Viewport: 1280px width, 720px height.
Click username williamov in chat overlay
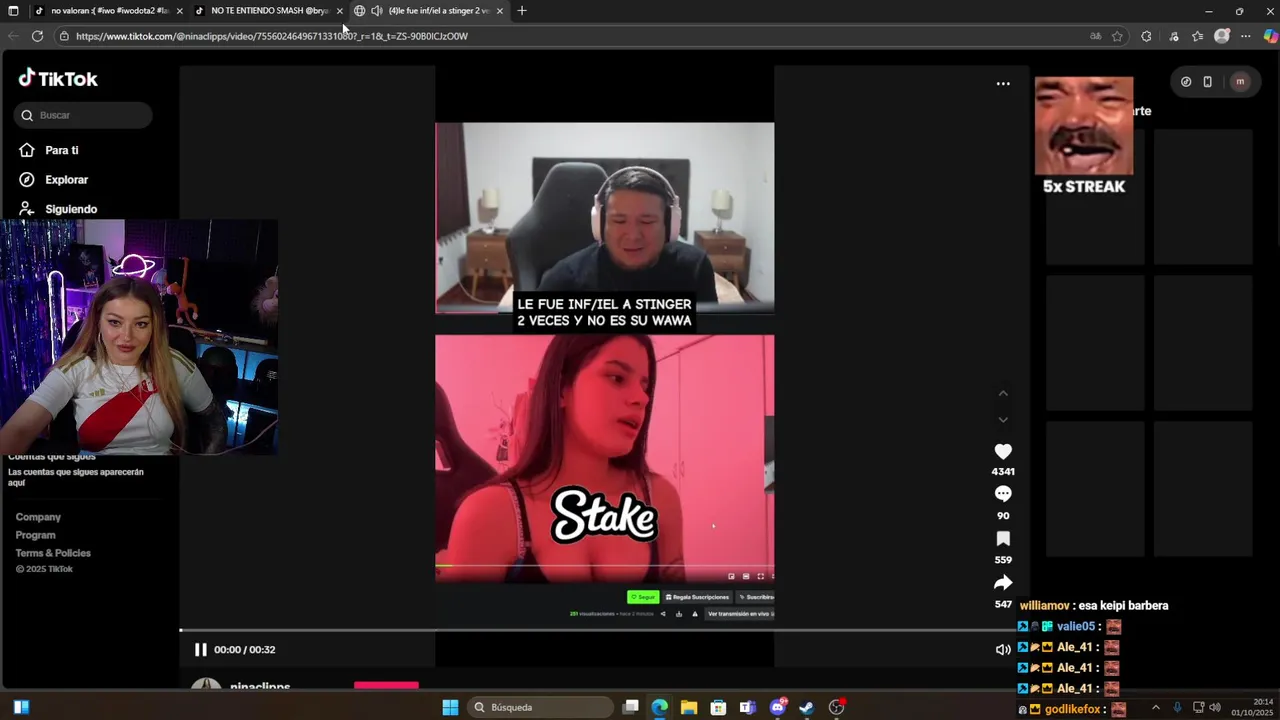click(x=1045, y=606)
